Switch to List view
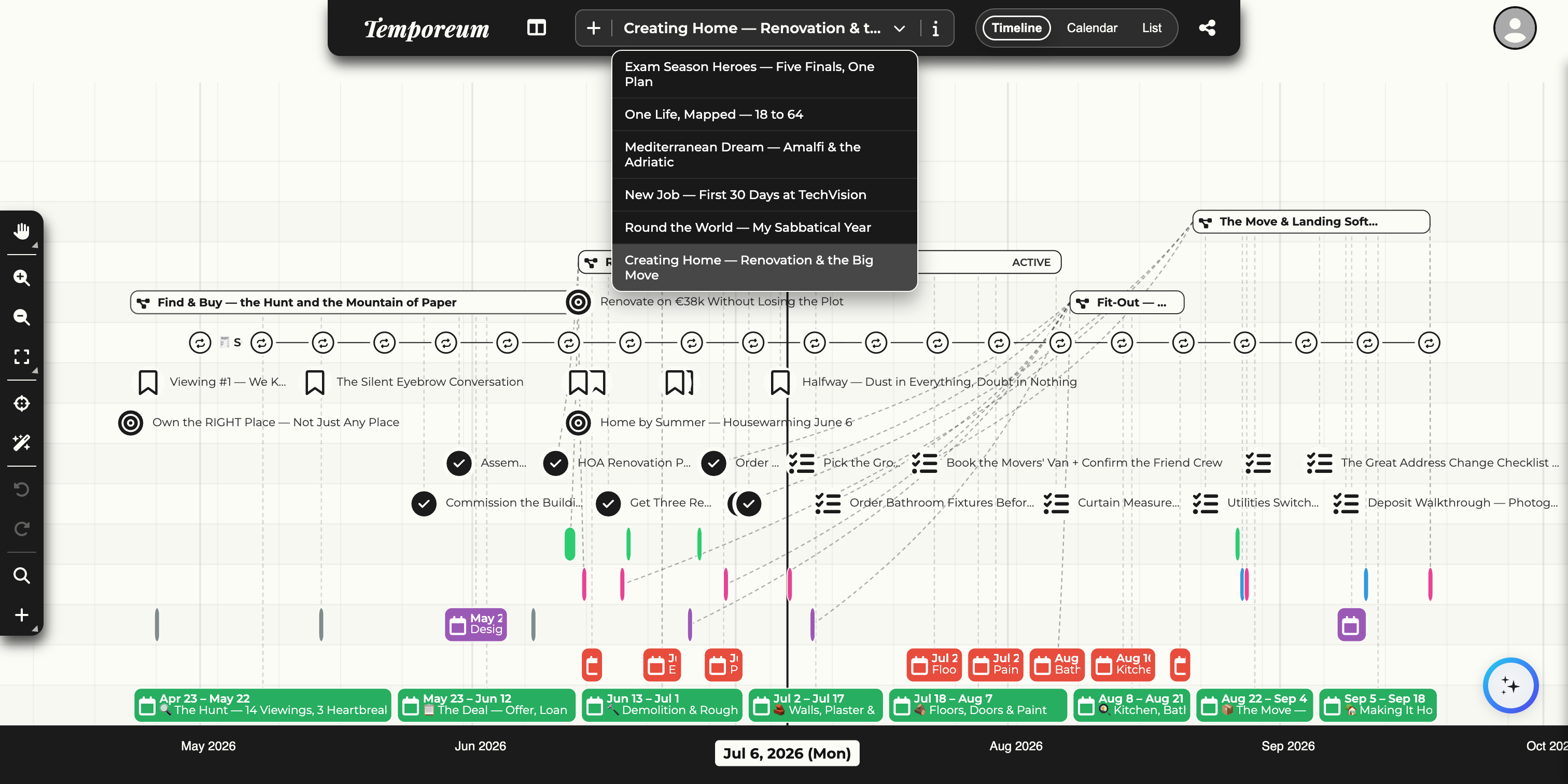Viewport: 1568px width, 784px height. click(1152, 28)
